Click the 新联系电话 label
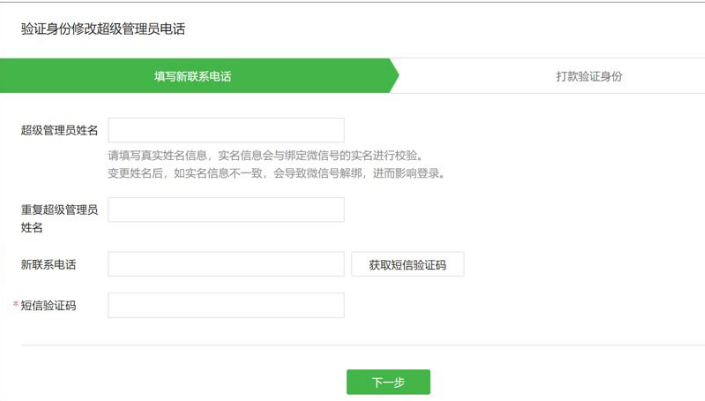This screenshot has width=705, height=401. click(x=48, y=264)
